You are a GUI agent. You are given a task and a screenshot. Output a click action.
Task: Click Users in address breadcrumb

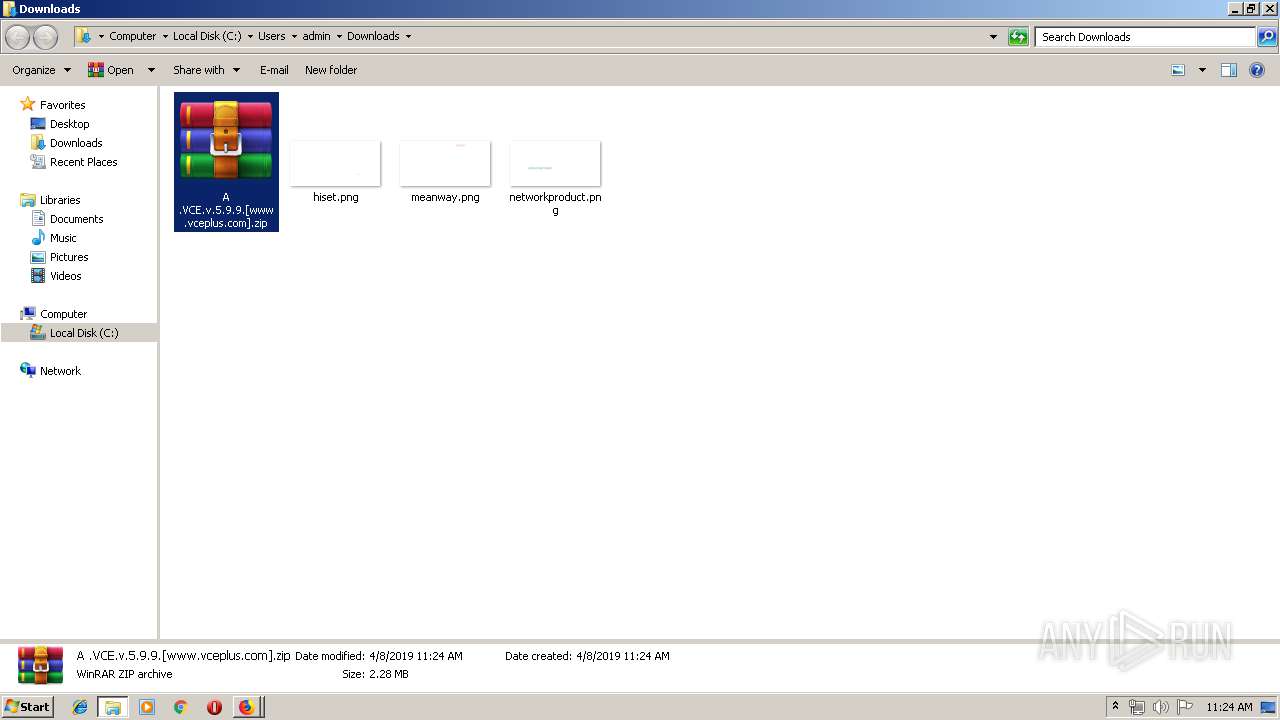[271, 36]
